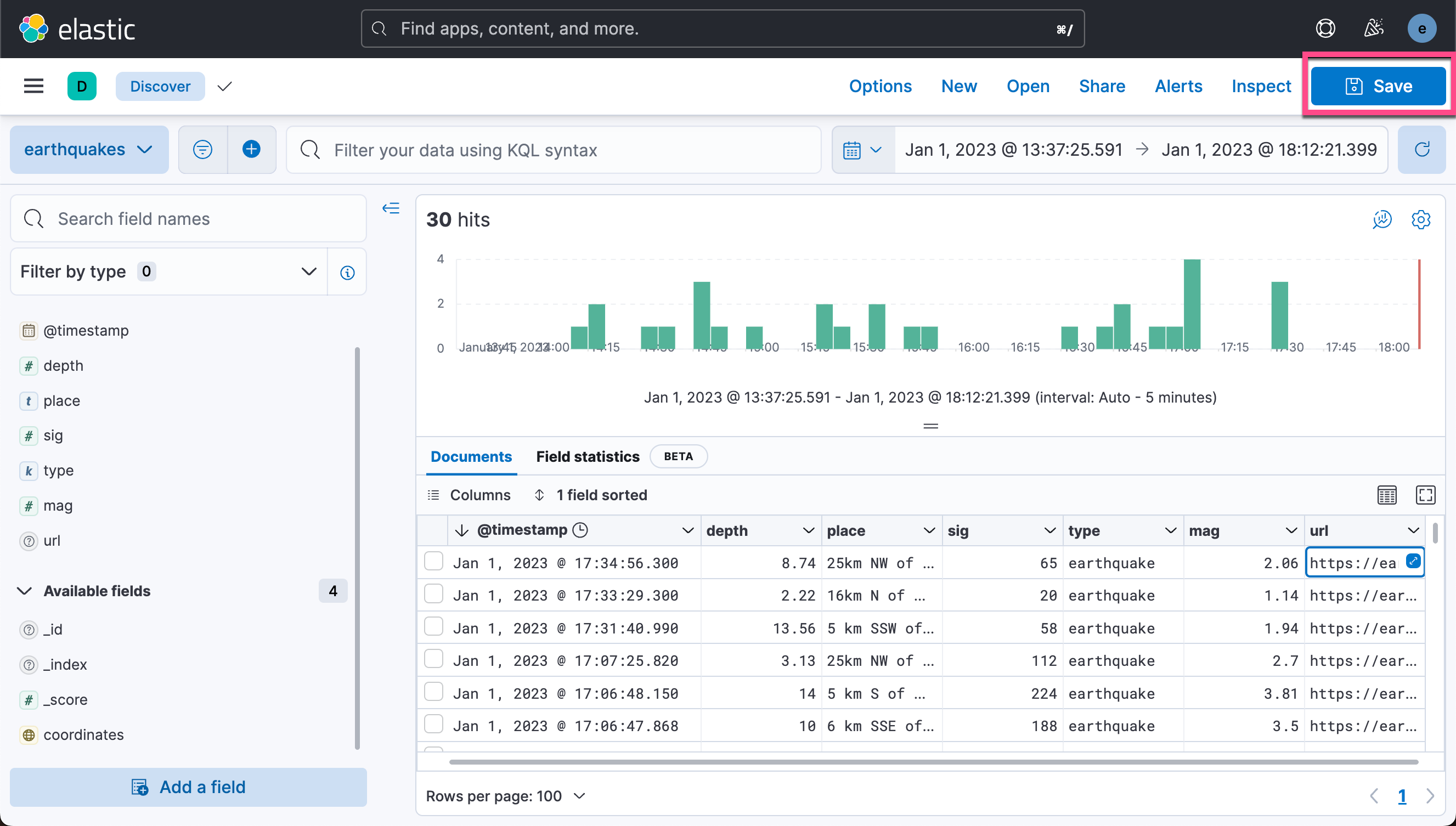Screen dimensions: 1456x826
Task: Click the refresh query icon button
Action: (1421, 150)
